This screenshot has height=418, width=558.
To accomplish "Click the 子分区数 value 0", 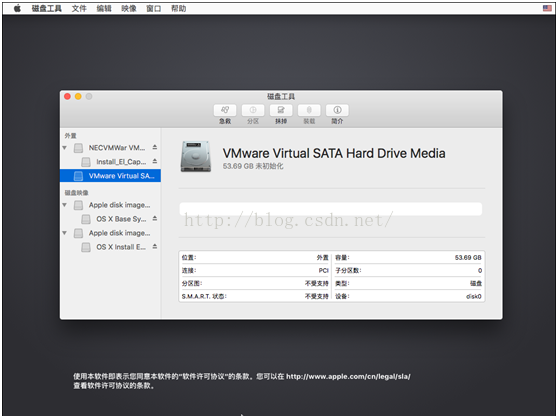I will point(480,270).
